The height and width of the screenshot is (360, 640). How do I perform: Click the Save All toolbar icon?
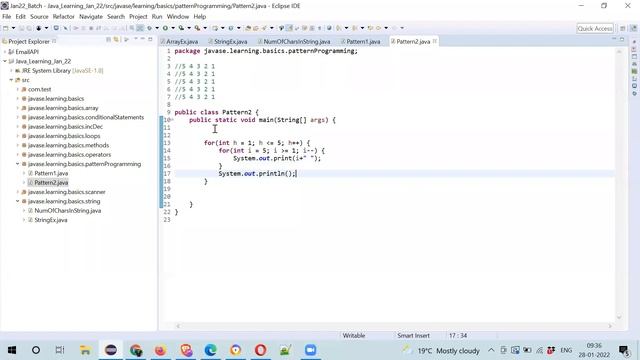tap(29, 28)
